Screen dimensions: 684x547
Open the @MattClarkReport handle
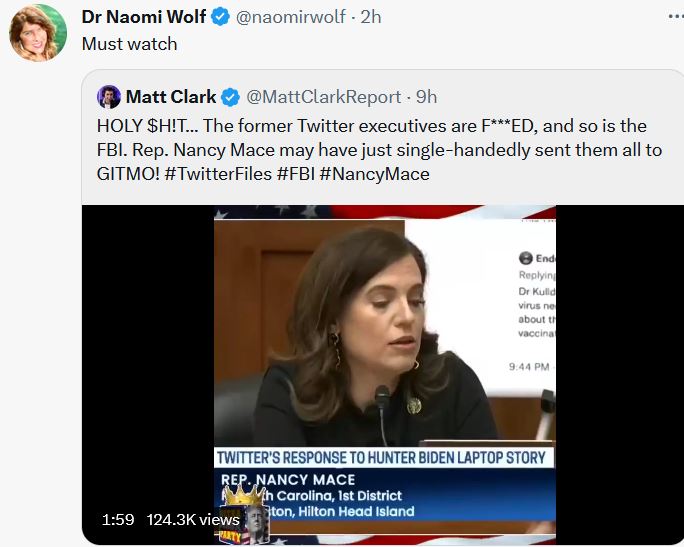[322, 97]
